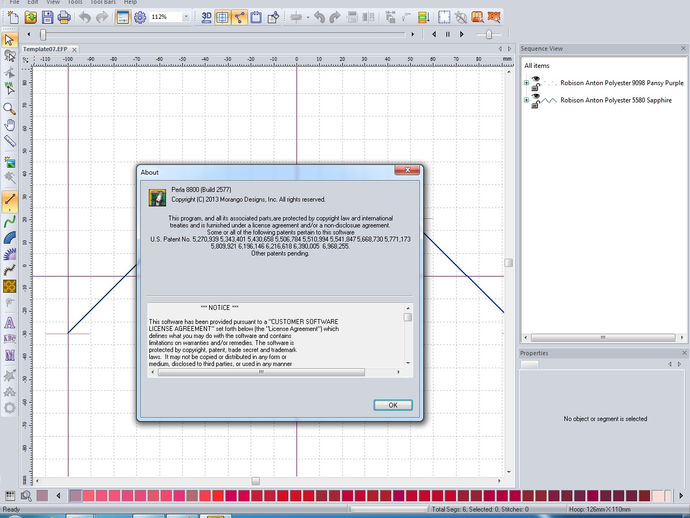This screenshot has height=518, width=690.
Task: Select the green curve stitch tool
Action: point(9,220)
